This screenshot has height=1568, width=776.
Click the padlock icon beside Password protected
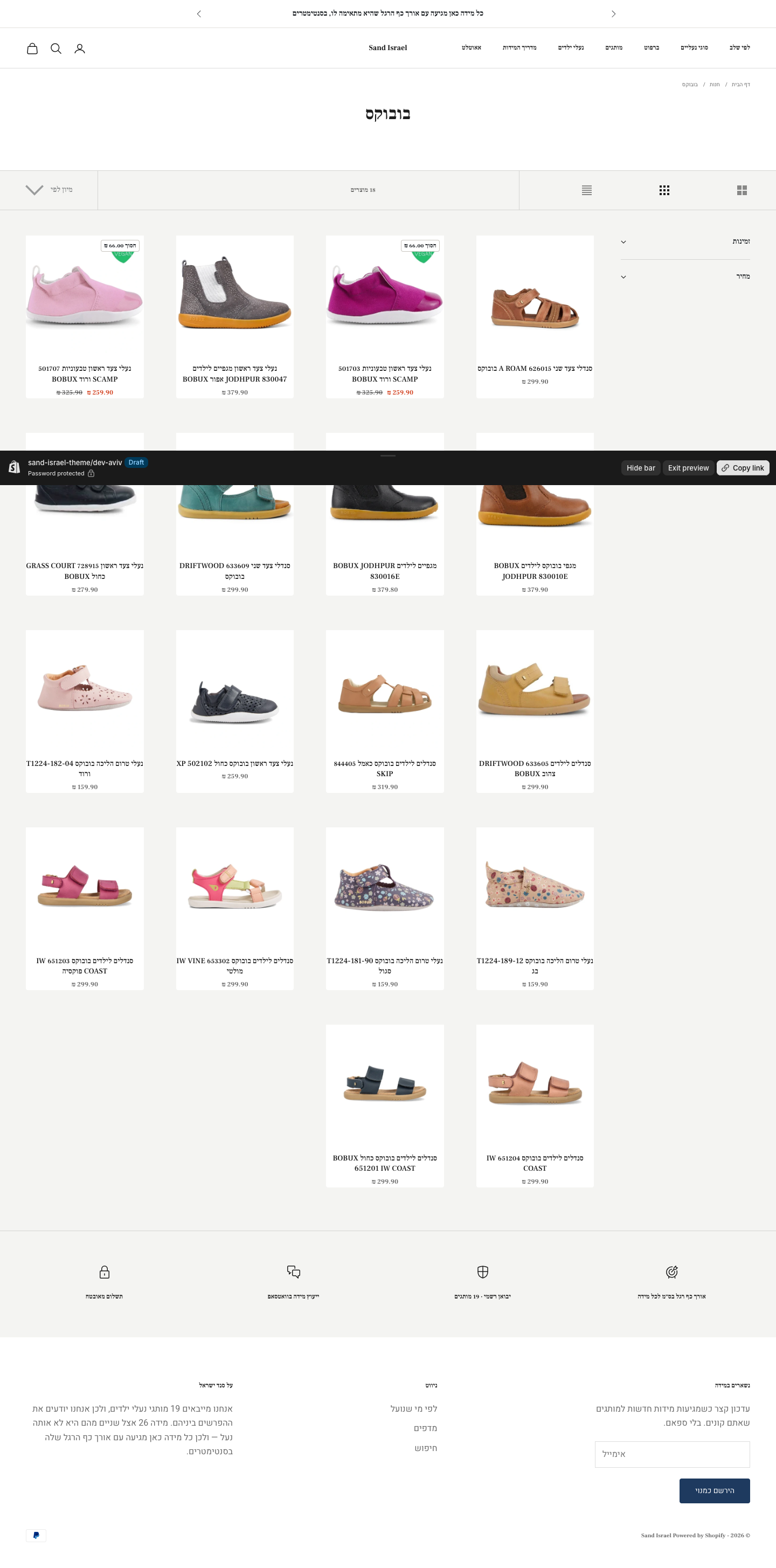[91, 474]
